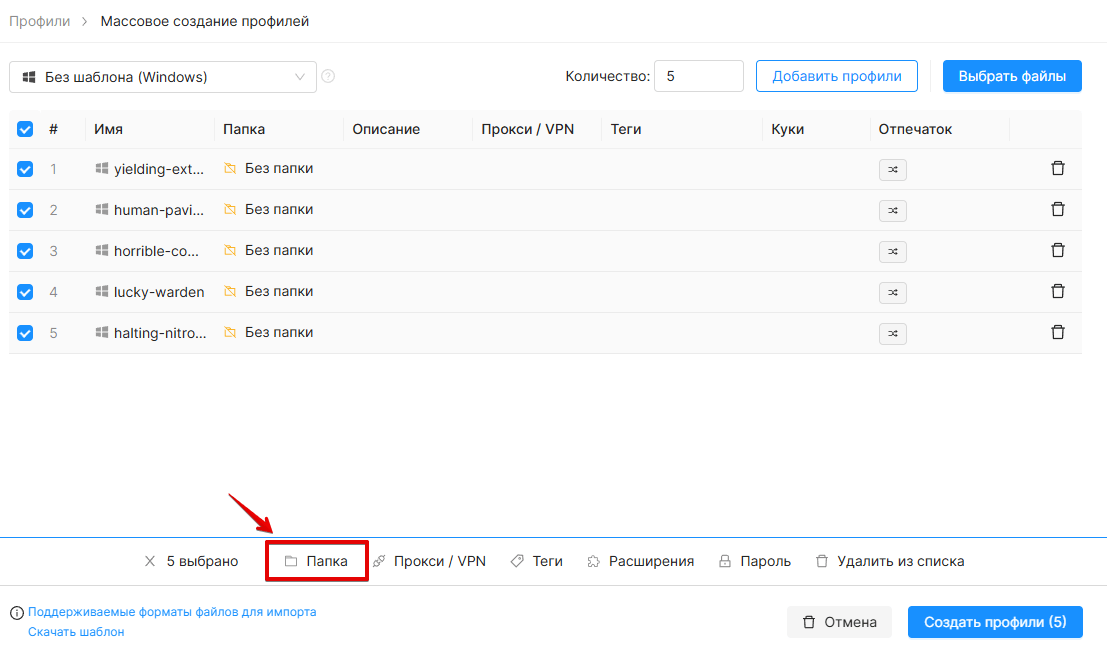Click 'Добавить профили' button
Viewport: 1107px width, 655px height.
coord(837,76)
